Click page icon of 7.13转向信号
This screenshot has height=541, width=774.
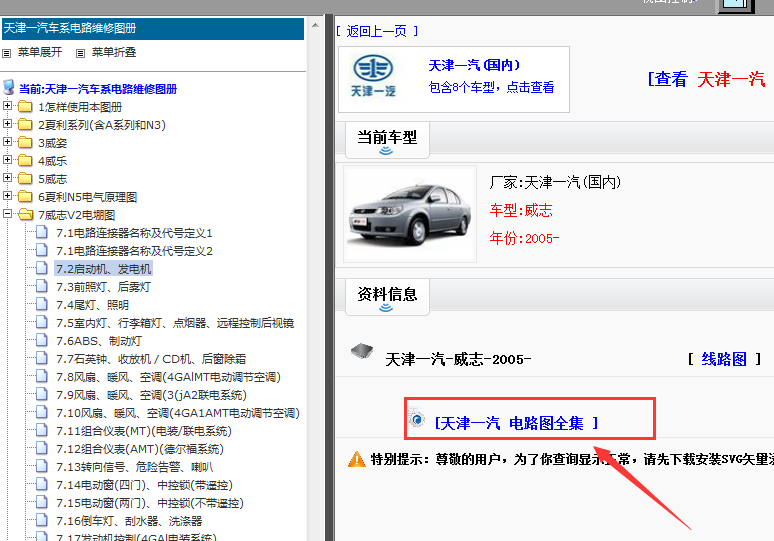[42, 466]
